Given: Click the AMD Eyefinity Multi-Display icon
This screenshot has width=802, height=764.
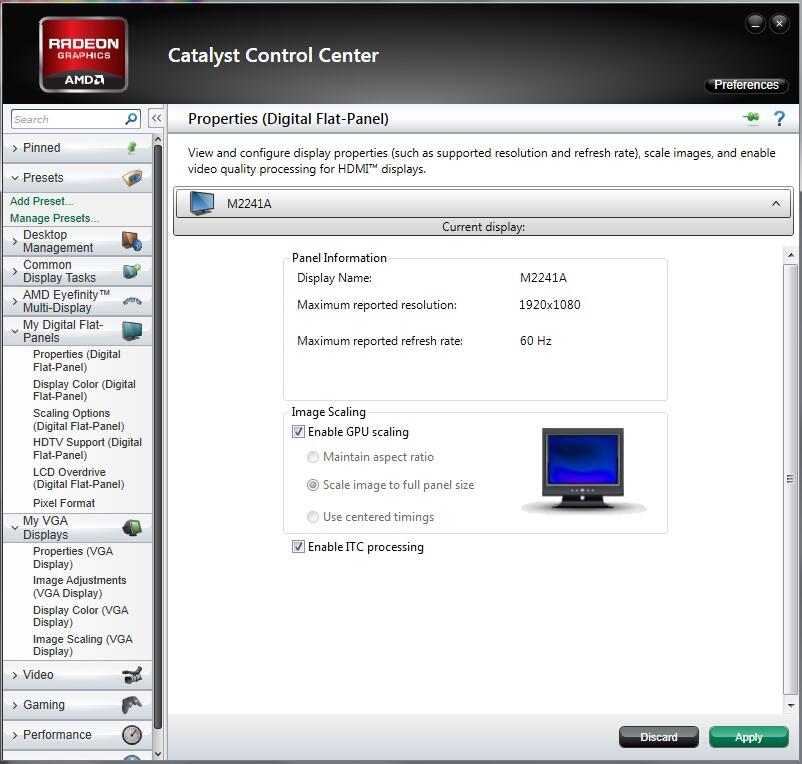Looking at the screenshot, I should pyautogui.click(x=132, y=301).
